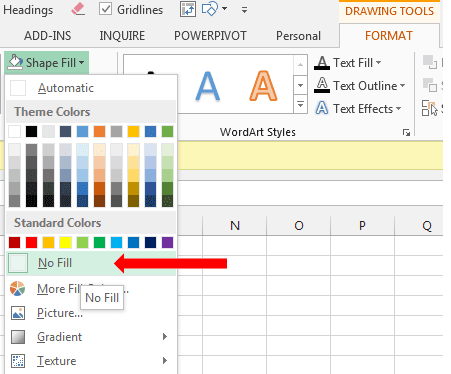This screenshot has height=374, width=451.
Task: Pick light green standard color swatch
Action: [x=82, y=242]
